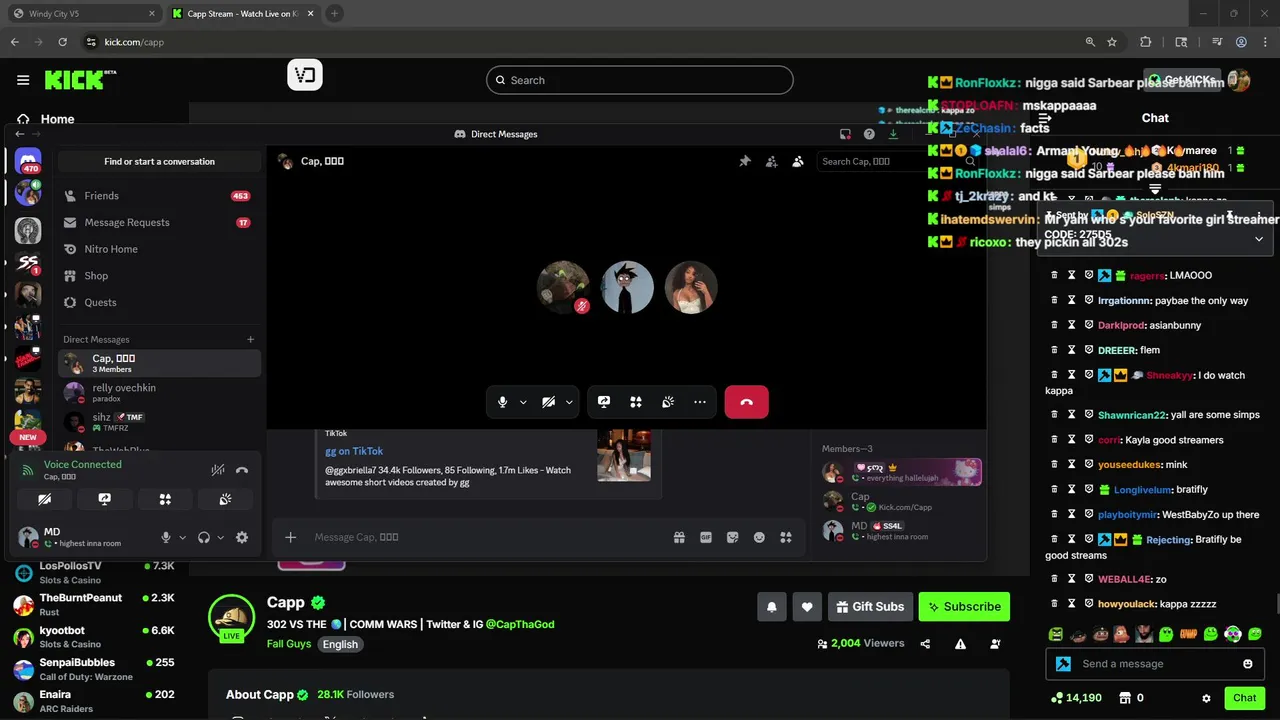Expand the pinned message chevron in Kick chat
The image size is (1280, 720).
1259,239
